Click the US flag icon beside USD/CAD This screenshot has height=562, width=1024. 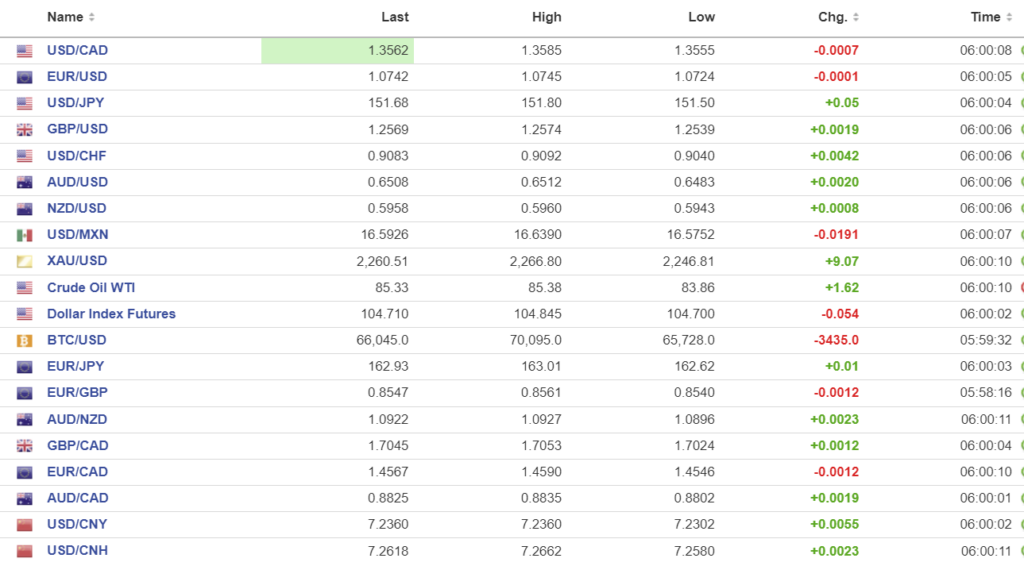[x=25, y=51]
